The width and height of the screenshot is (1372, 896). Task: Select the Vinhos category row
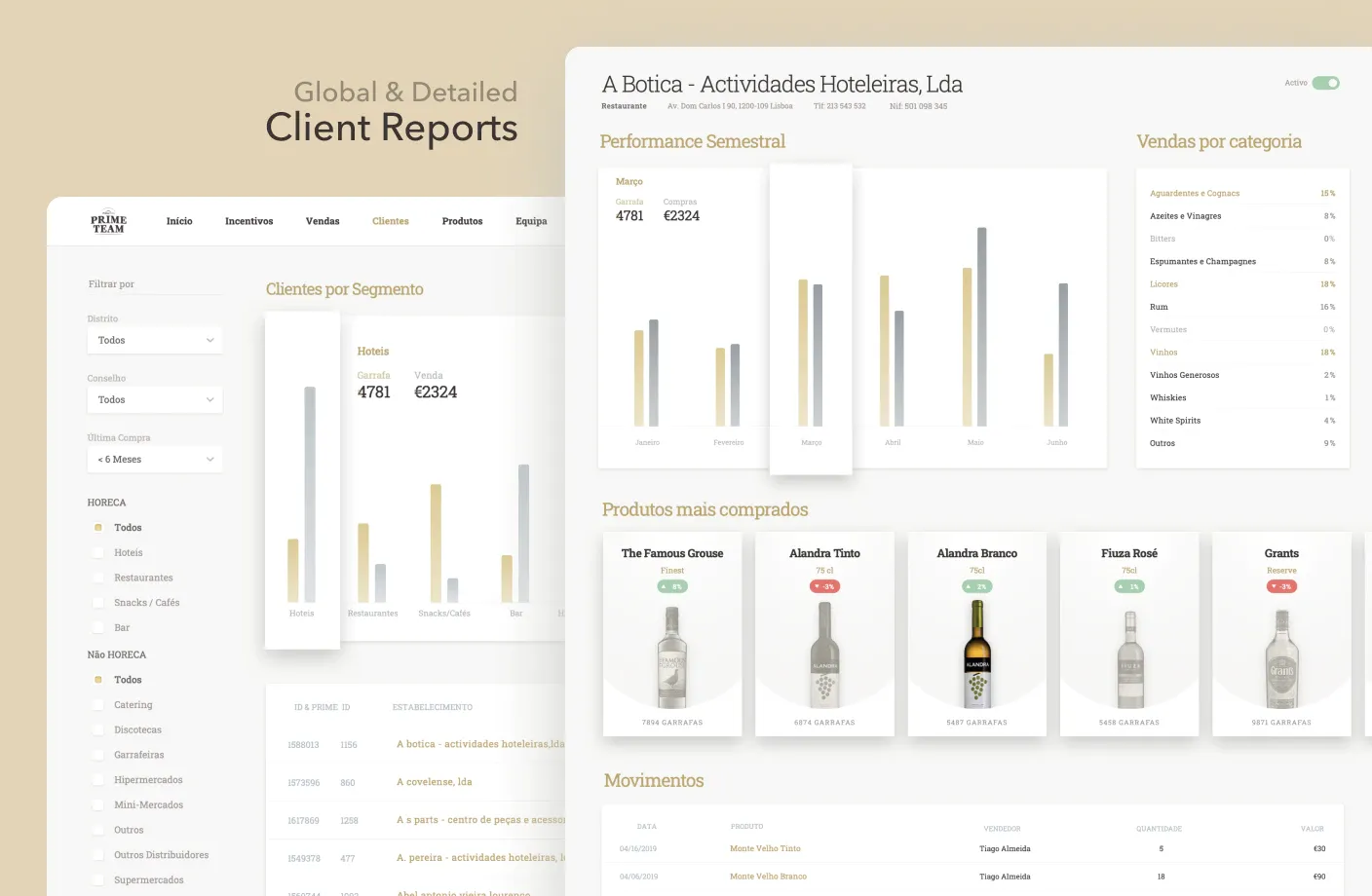click(x=1242, y=353)
